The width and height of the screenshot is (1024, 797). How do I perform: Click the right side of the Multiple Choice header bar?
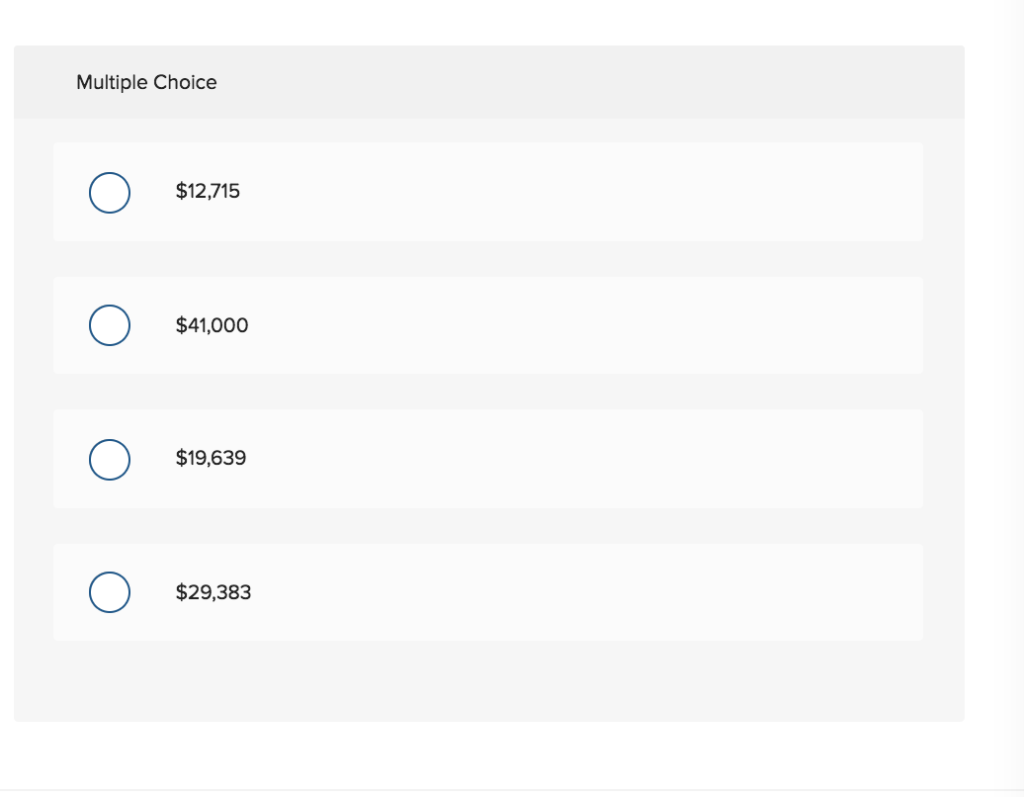pyautogui.click(x=850, y=82)
